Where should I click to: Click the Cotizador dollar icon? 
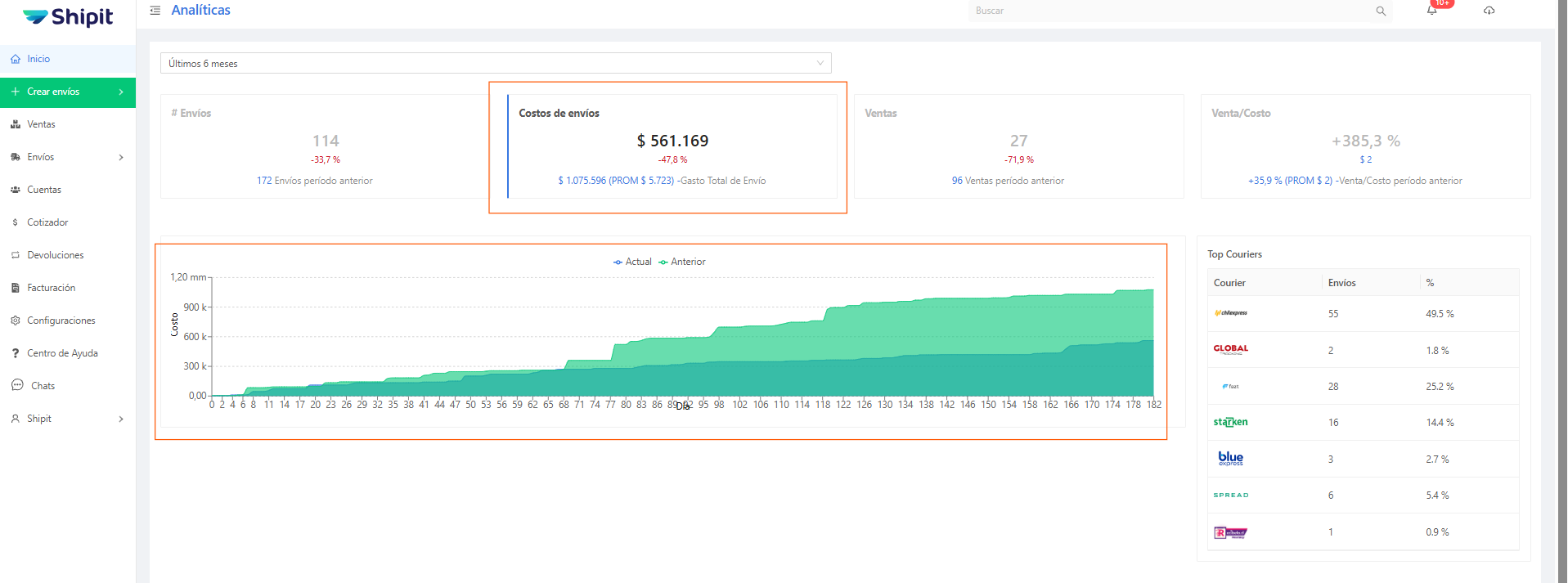16,222
